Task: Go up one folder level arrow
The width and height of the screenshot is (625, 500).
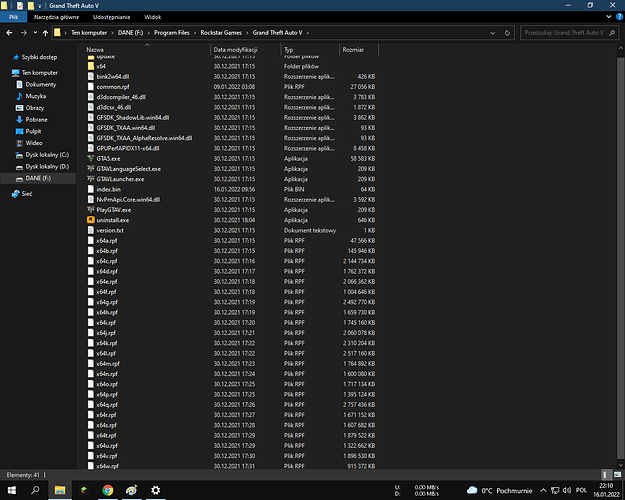Action: click(45, 33)
